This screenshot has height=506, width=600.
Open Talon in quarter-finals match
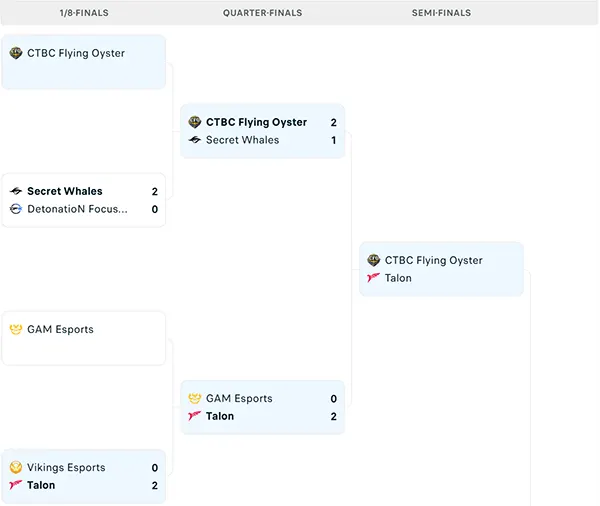pos(220,416)
